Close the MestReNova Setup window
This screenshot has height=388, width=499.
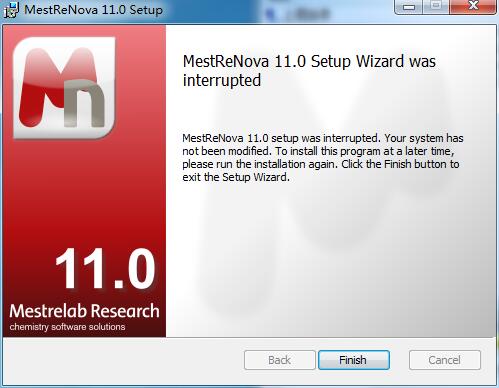pos(473,6)
